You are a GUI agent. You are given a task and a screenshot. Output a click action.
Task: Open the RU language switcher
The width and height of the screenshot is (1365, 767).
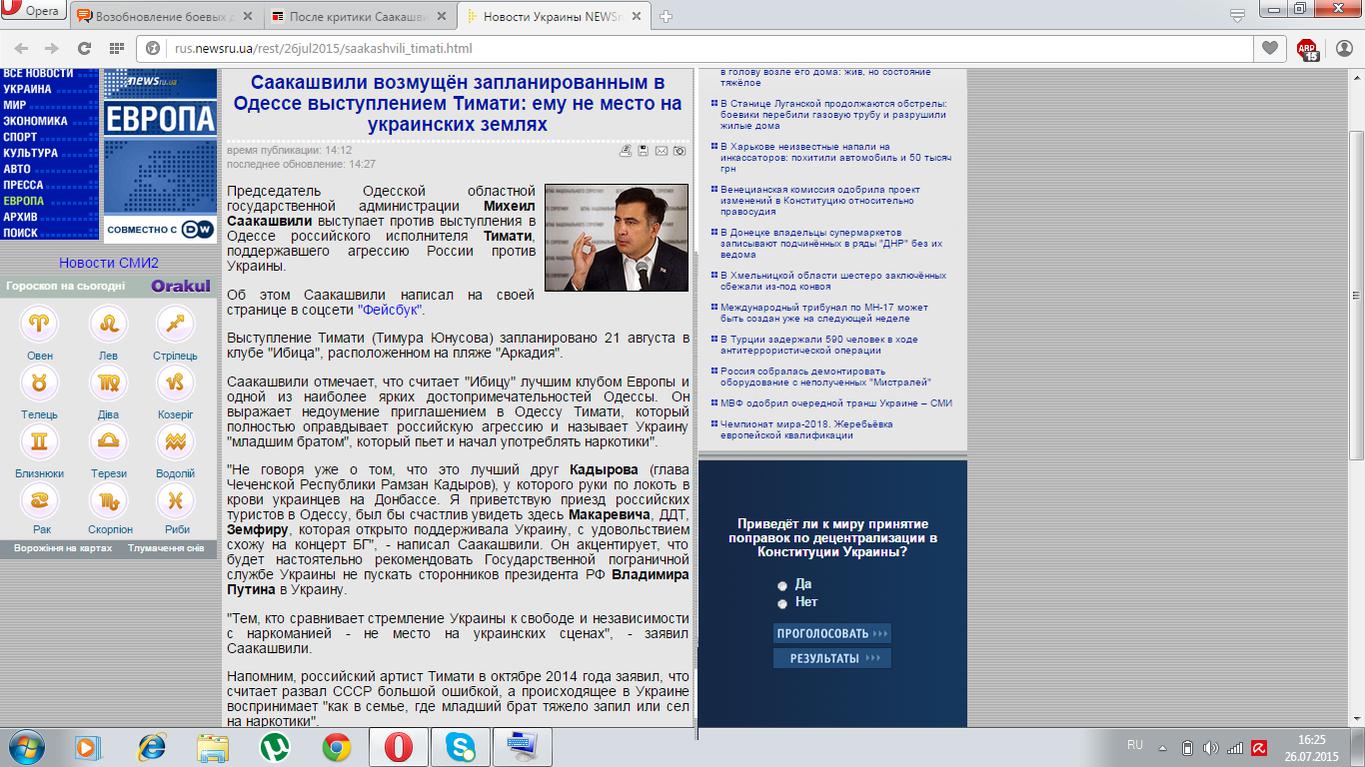1135,746
